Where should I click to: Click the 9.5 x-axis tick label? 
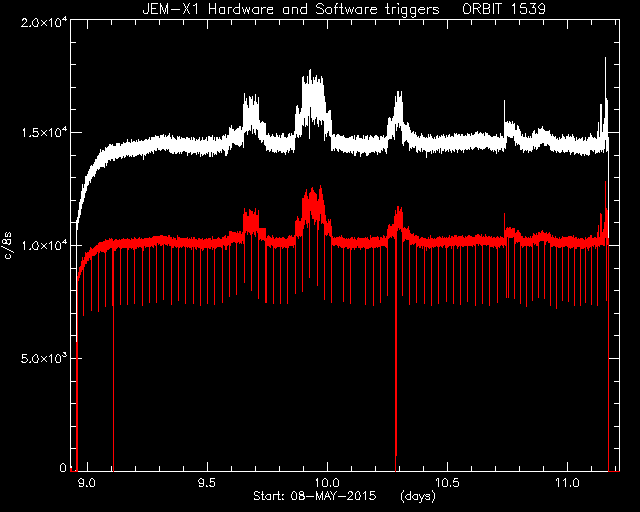click(x=207, y=483)
